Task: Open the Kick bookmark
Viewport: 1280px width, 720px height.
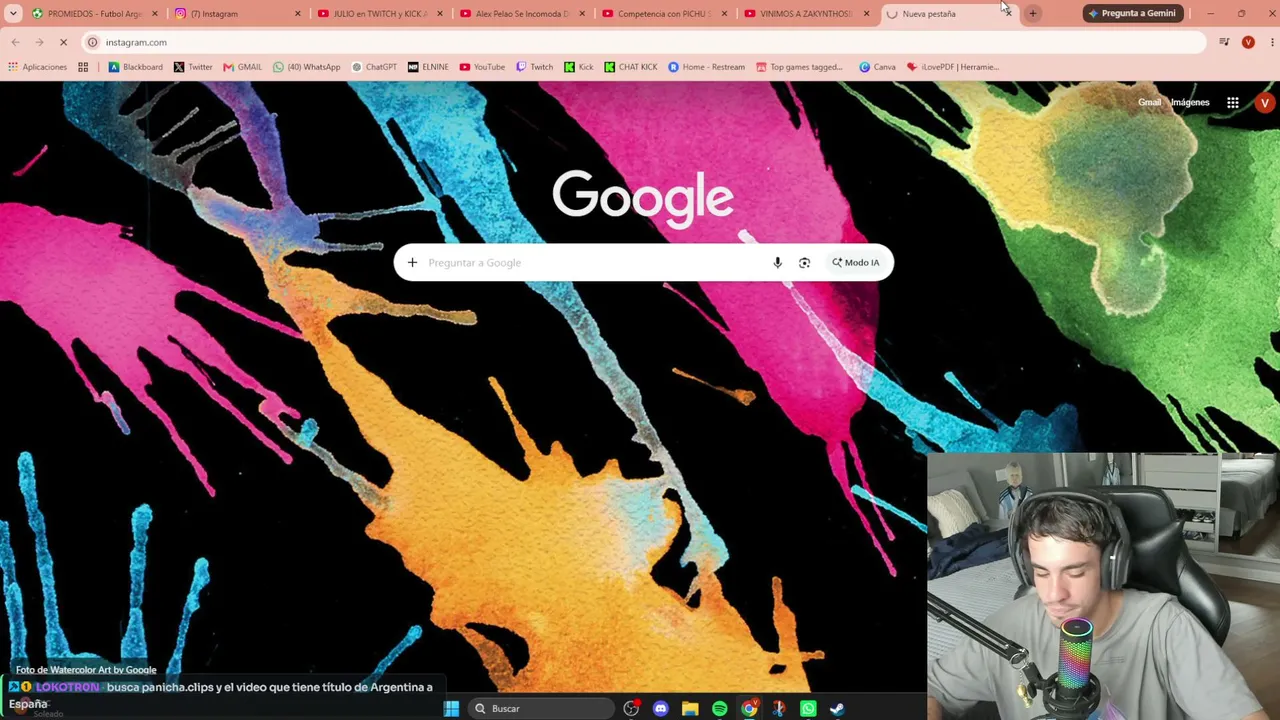Action: (x=578, y=67)
